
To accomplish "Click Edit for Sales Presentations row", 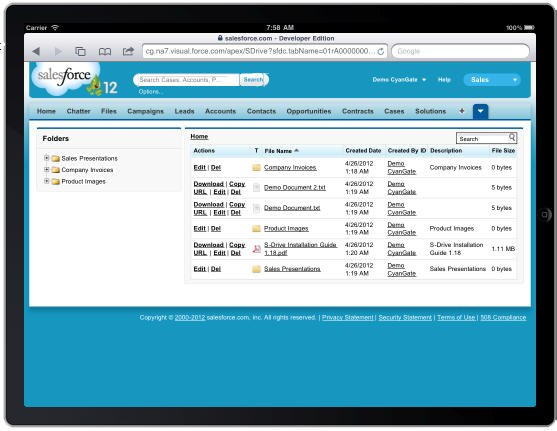I will [x=200, y=269].
